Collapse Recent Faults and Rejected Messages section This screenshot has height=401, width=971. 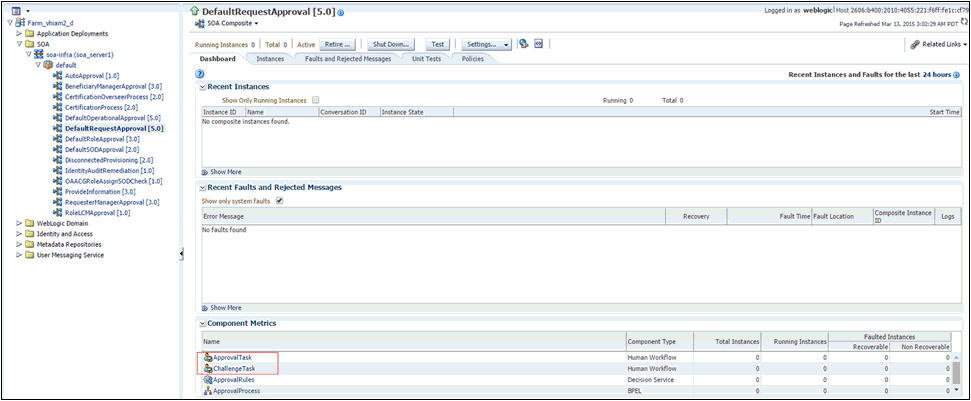202,188
